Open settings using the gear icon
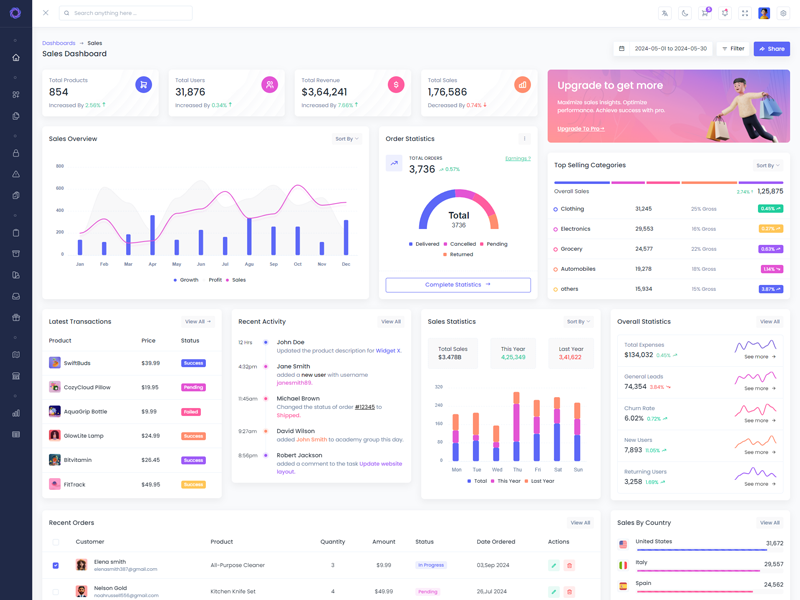This screenshot has height=600, width=800. click(x=783, y=13)
